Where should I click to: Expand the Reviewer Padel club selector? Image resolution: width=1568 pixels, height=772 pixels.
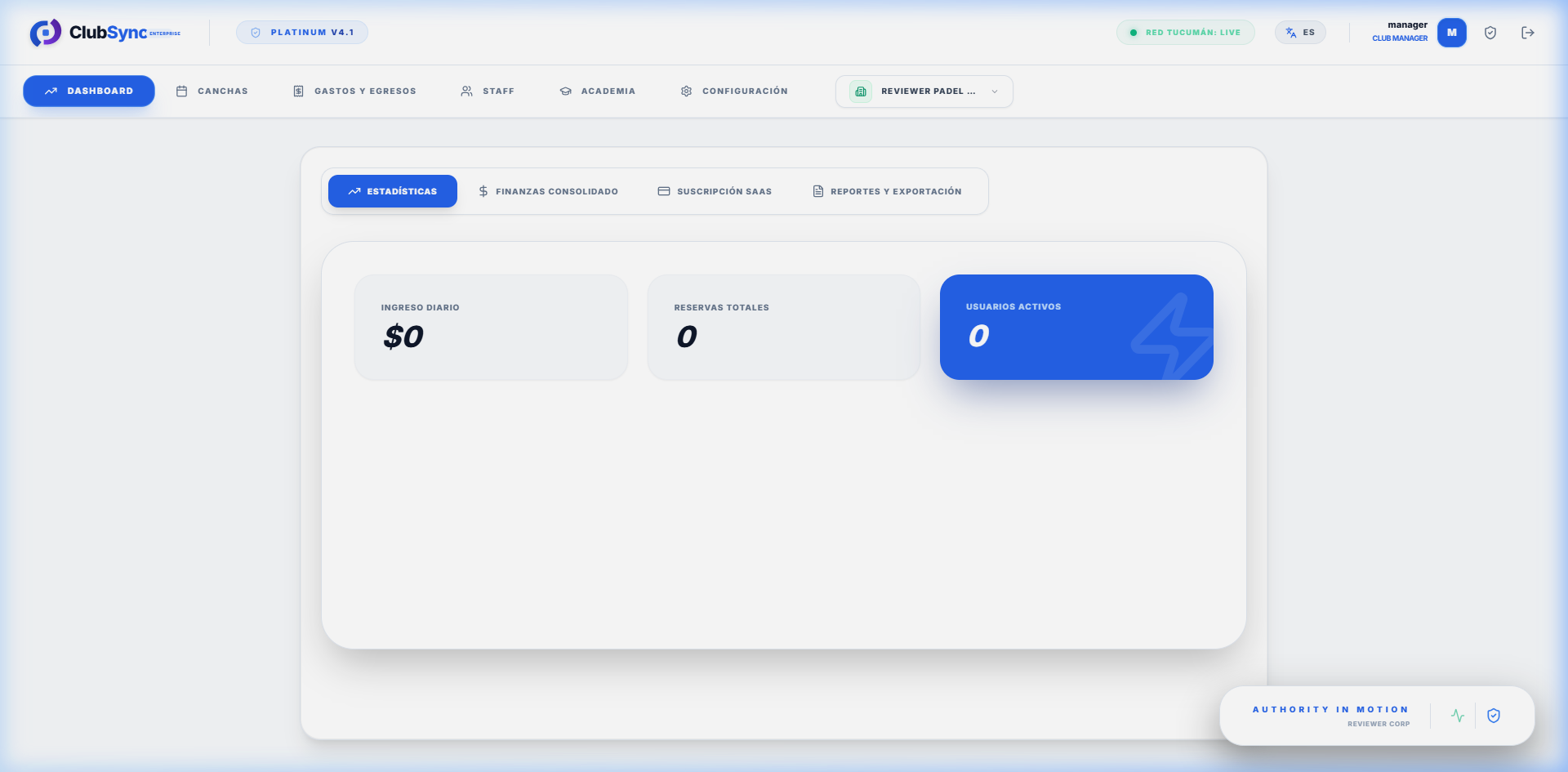pos(924,91)
